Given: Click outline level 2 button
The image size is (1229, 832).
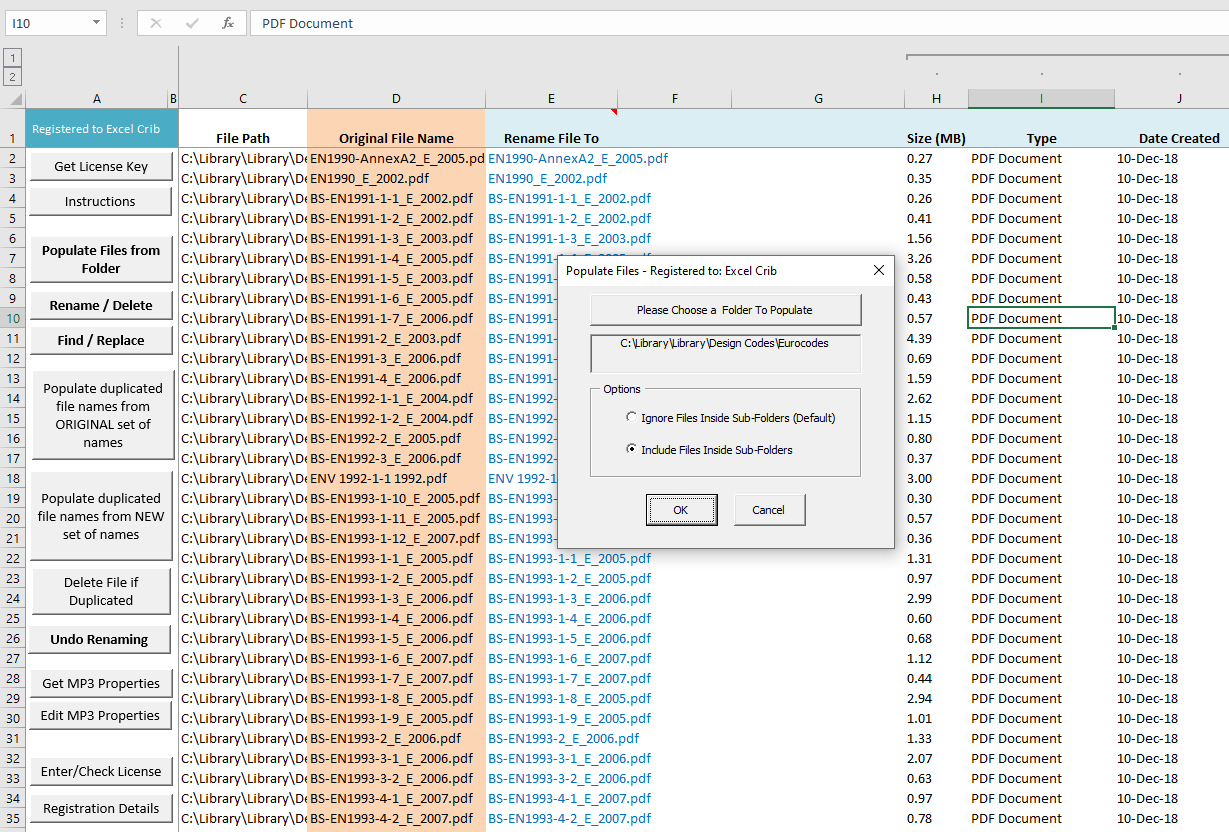Looking at the screenshot, I should click(x=12, y=76).
